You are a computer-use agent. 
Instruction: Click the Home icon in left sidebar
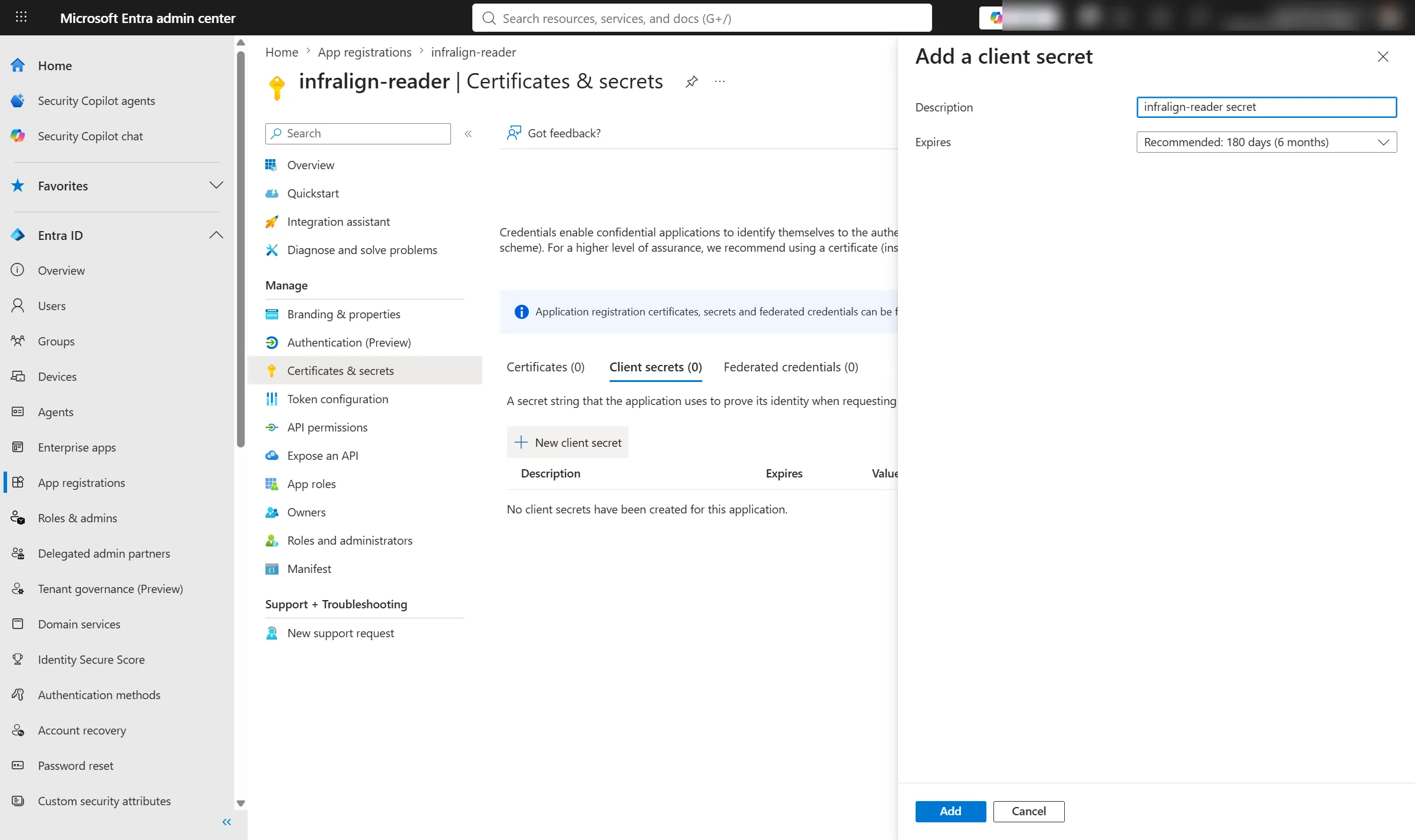[x=18, y=65]
